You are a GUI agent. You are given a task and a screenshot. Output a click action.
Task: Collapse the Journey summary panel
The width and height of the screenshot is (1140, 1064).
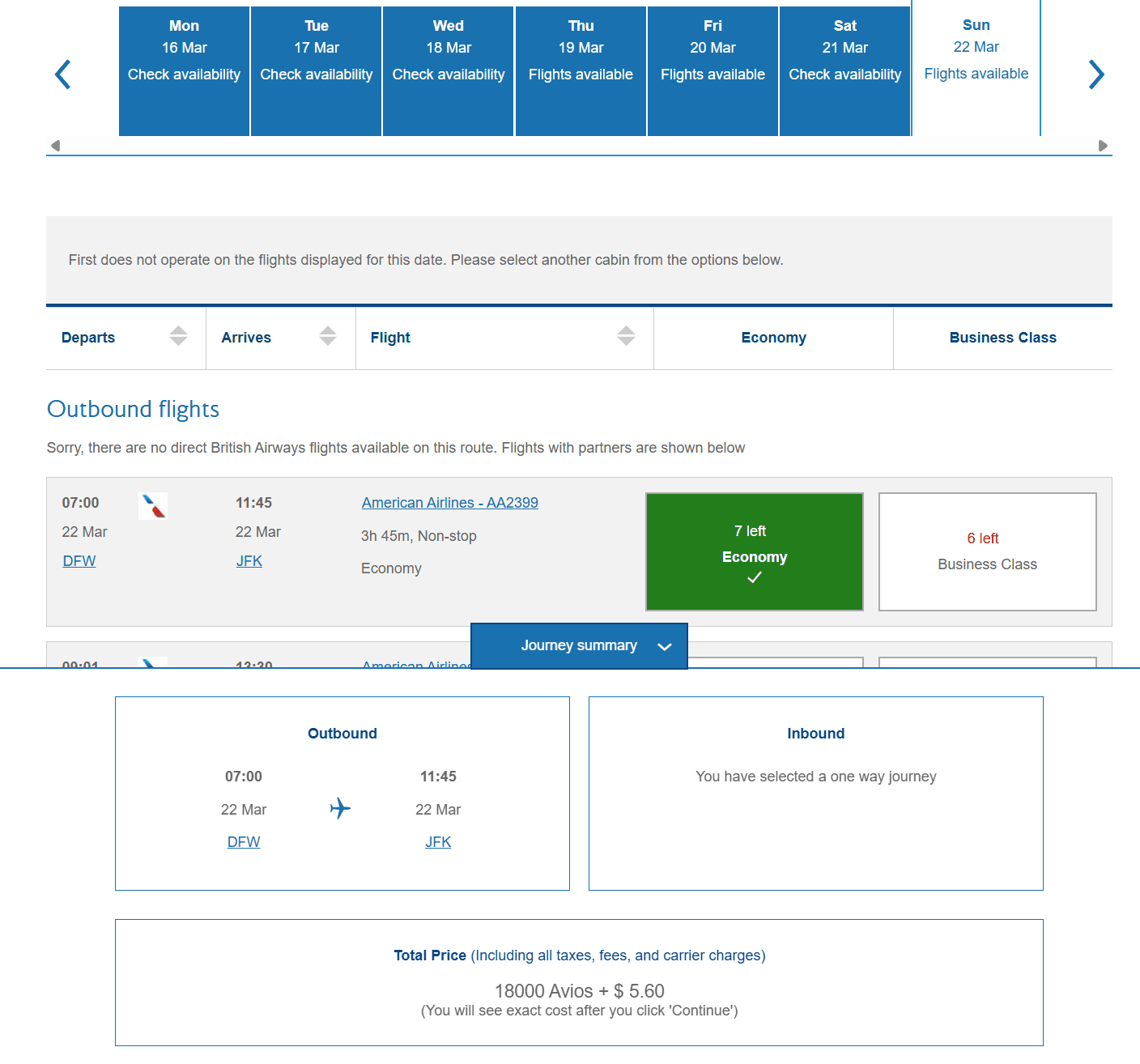pyautogui.click(x=579, y=646)
